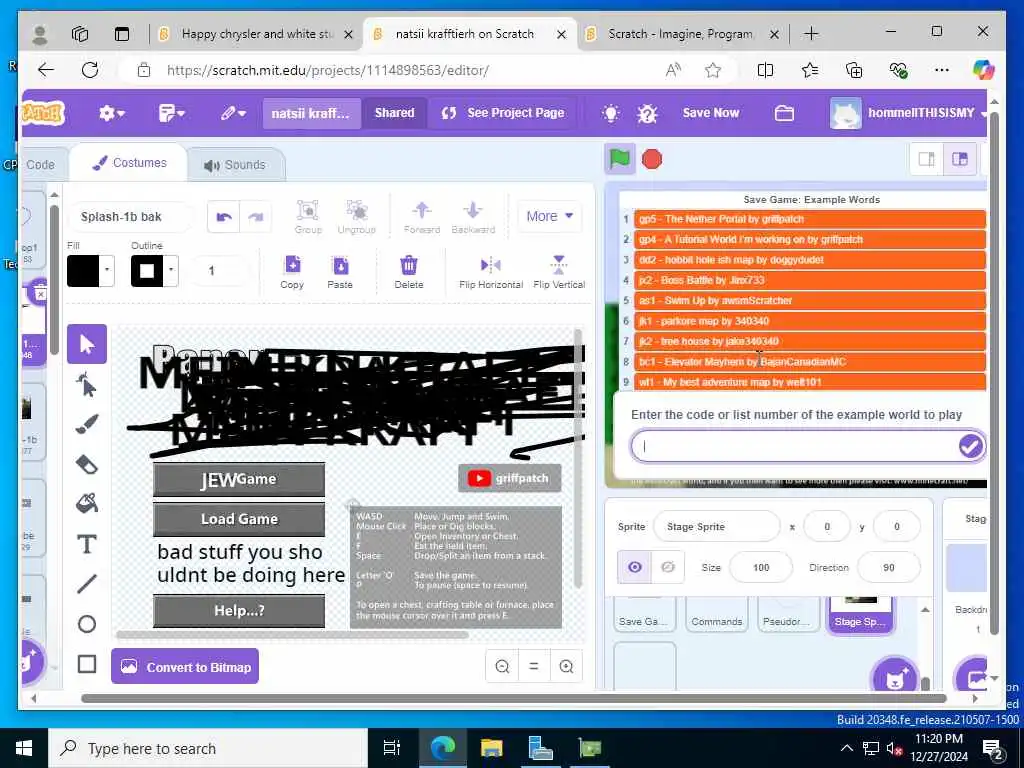Screen dimensions: 1024x768
Task: Select the Reshape tool
Action: [x=87, y=385]
